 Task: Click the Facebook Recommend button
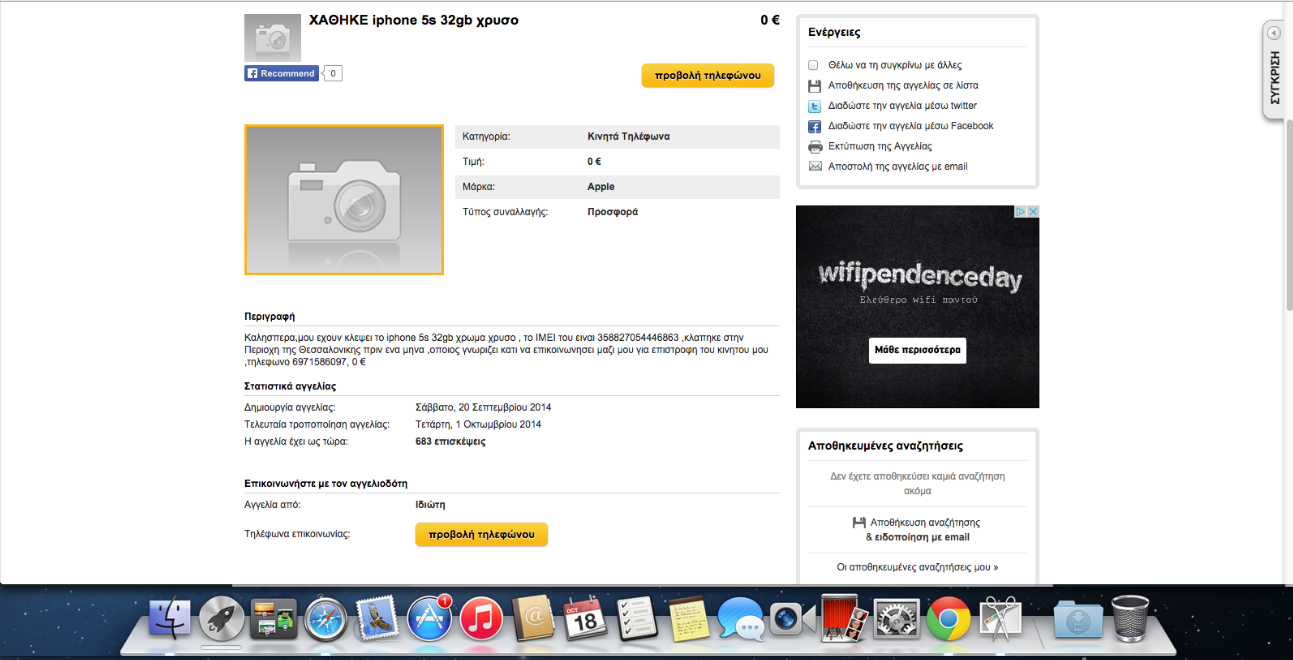282,73
